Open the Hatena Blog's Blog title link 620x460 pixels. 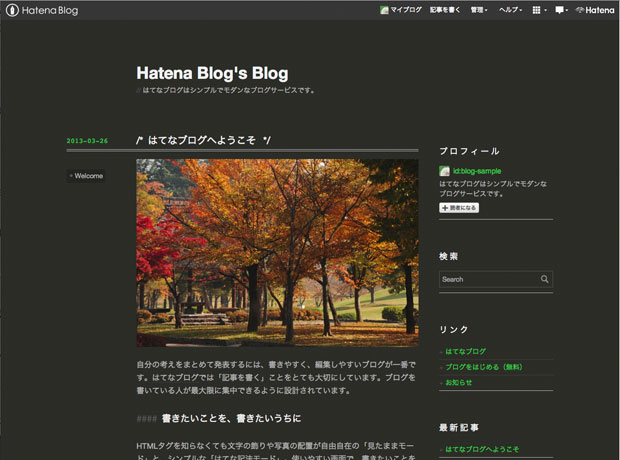click(x=212, y=73)
